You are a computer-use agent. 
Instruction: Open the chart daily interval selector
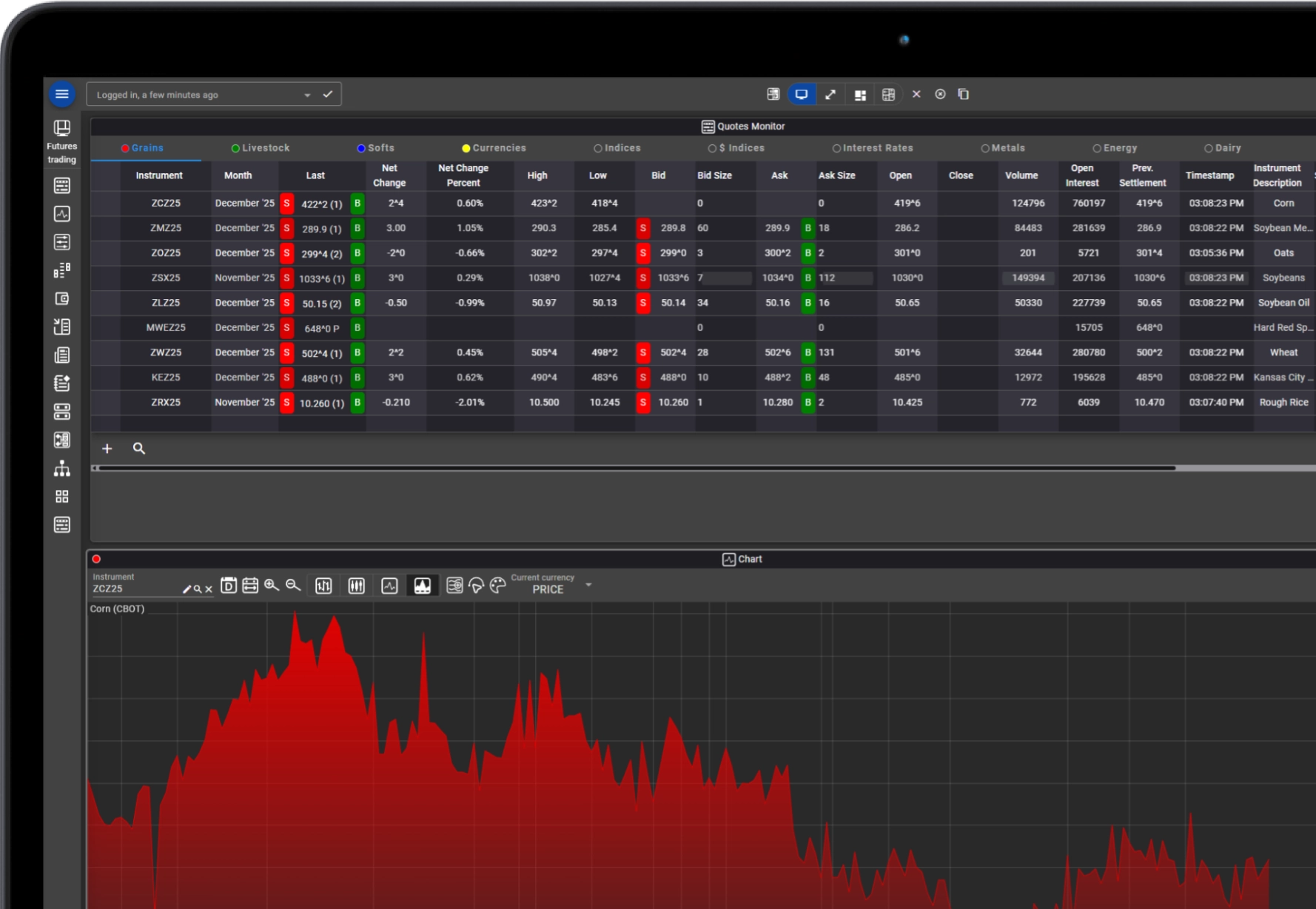(x=229, y=586)
